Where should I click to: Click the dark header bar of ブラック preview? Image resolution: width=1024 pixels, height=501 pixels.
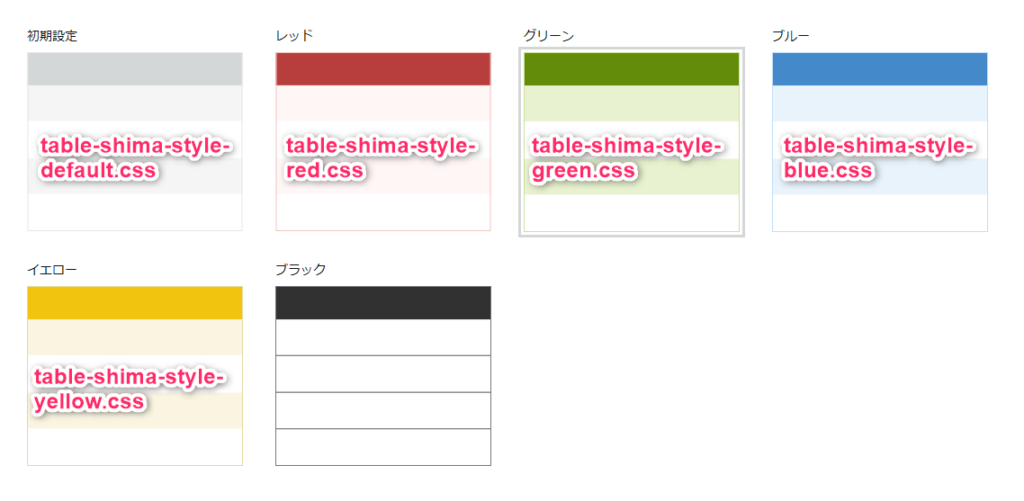coord(383,303)
